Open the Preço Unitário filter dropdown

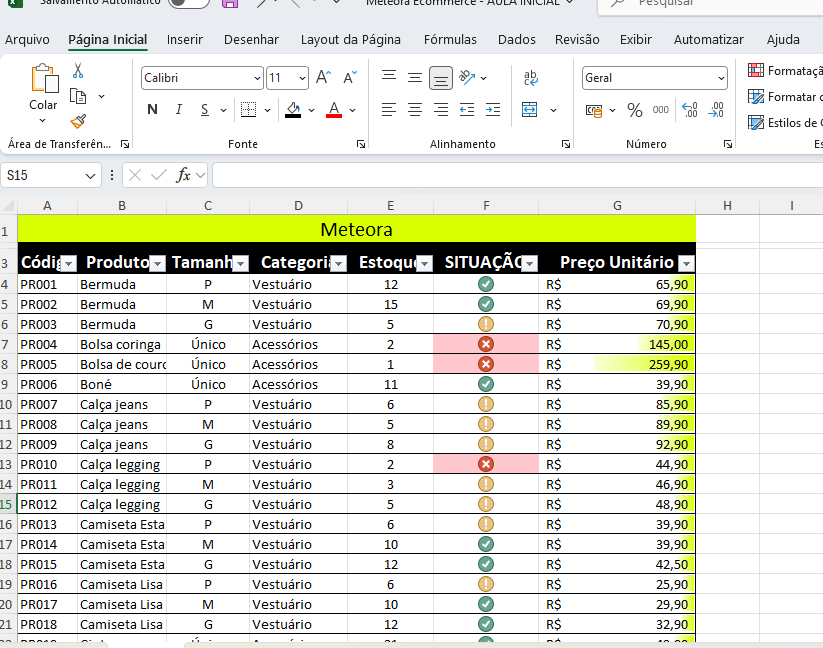click(687, 263)
